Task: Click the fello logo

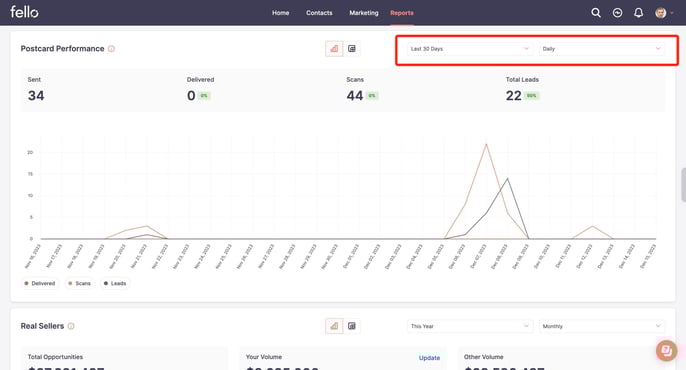Action: tap(24, 12)
